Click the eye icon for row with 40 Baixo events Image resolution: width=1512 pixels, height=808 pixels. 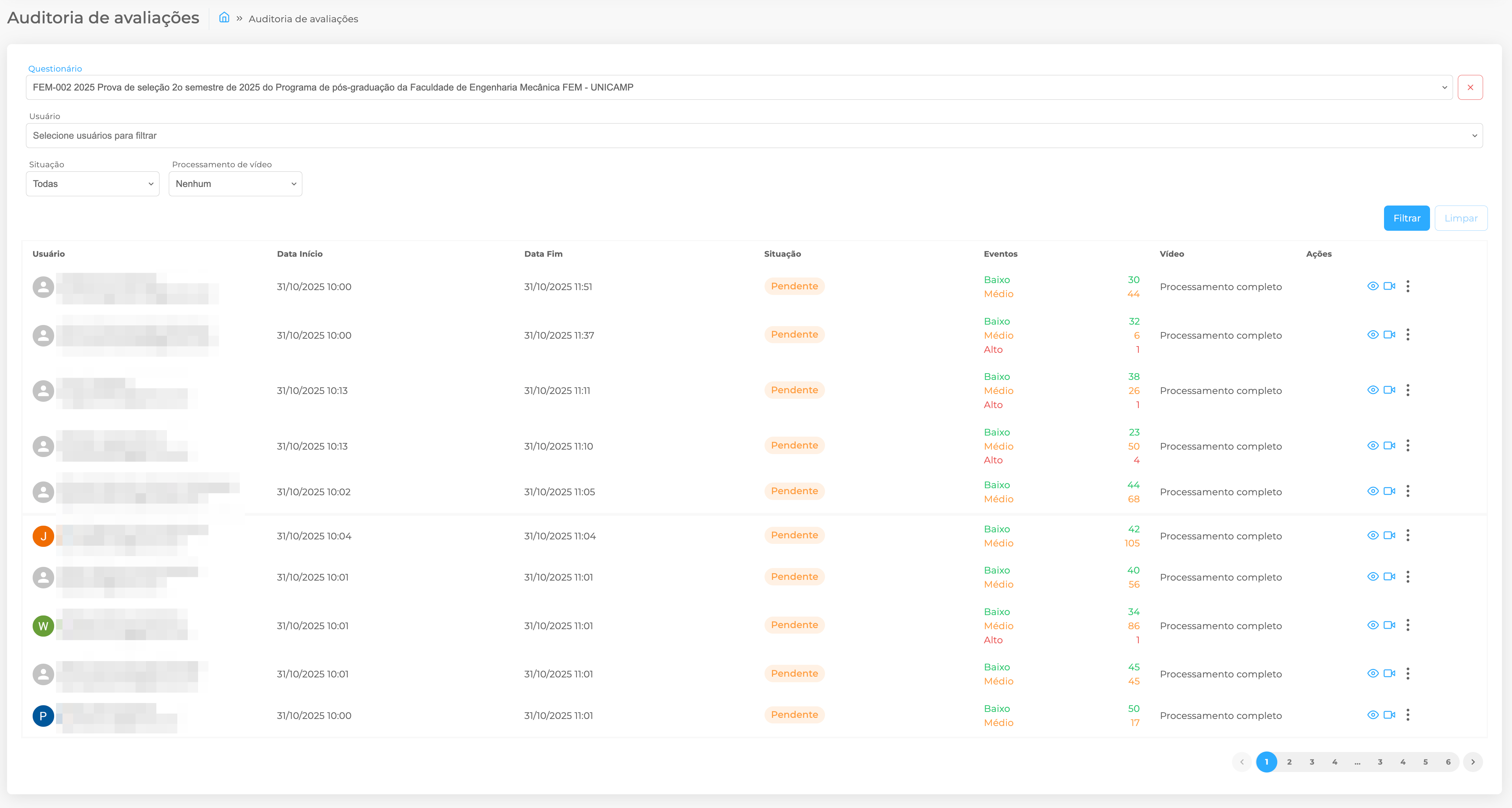pos(1372,577)
